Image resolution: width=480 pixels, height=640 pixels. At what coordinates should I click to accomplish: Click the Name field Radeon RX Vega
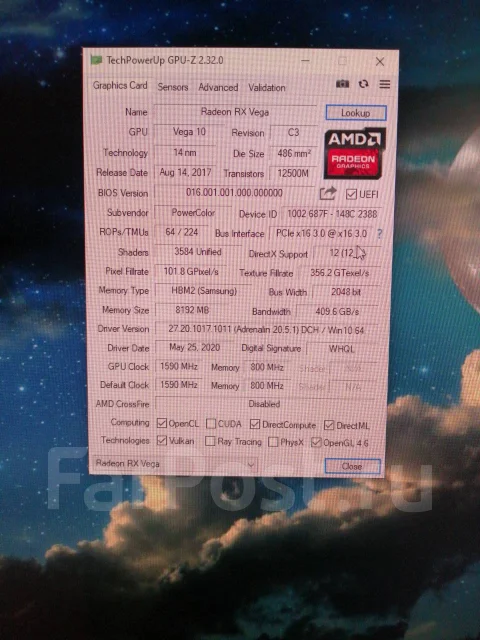(235, 112)
